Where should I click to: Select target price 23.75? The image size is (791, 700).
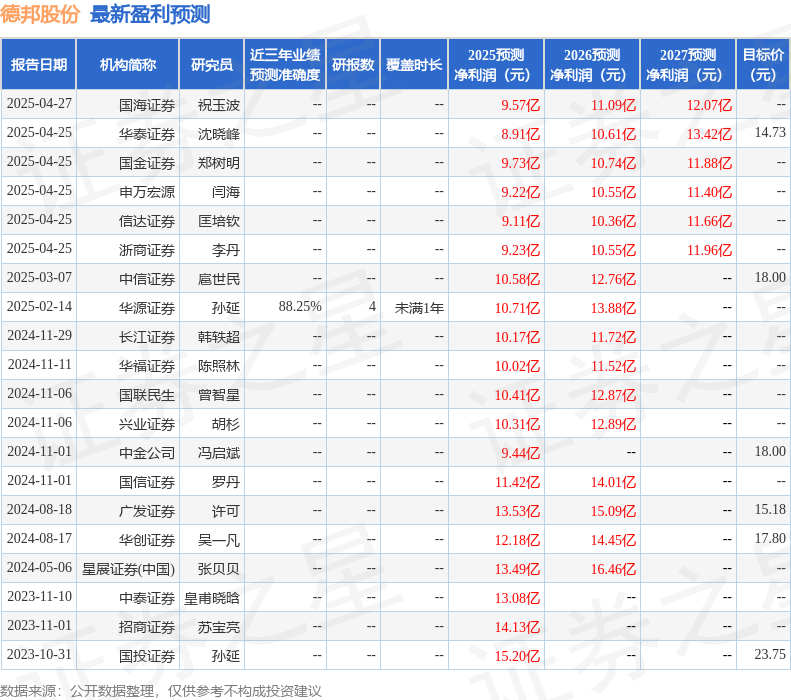[x=770, y=654]
